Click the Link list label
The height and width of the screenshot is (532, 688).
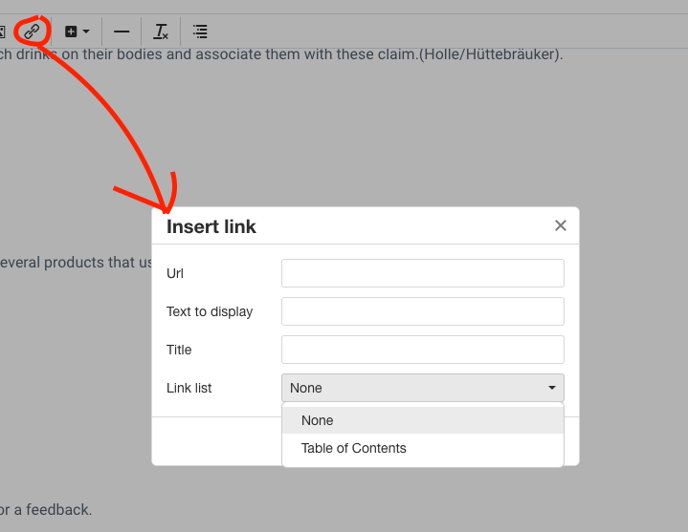(189, 388)
